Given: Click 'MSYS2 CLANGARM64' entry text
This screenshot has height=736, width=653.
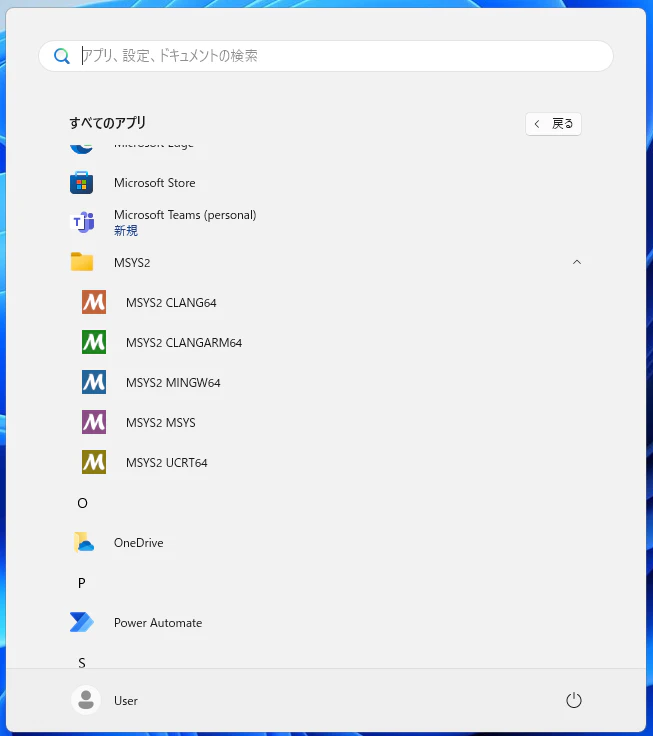Looking at the screenshot, I should (184, 343).
